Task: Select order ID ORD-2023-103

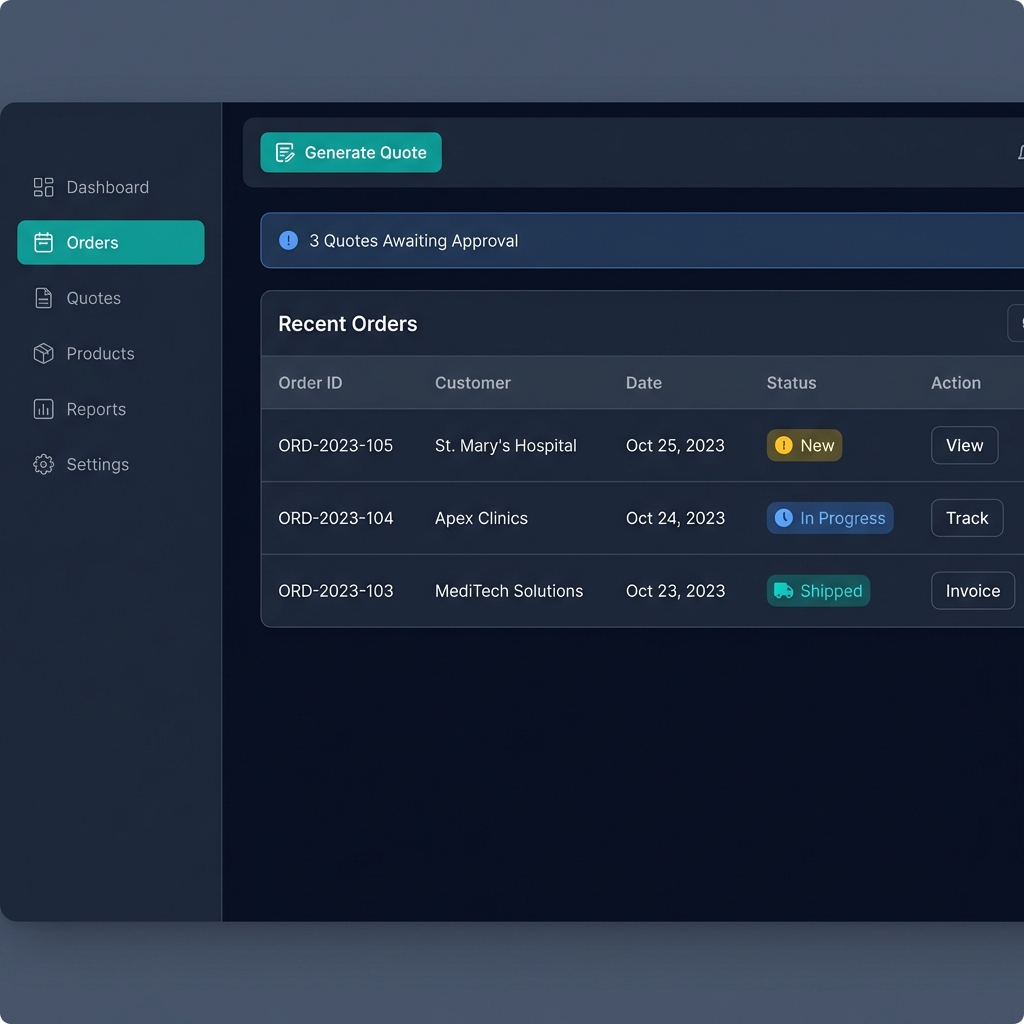Action: coord(336,590)
